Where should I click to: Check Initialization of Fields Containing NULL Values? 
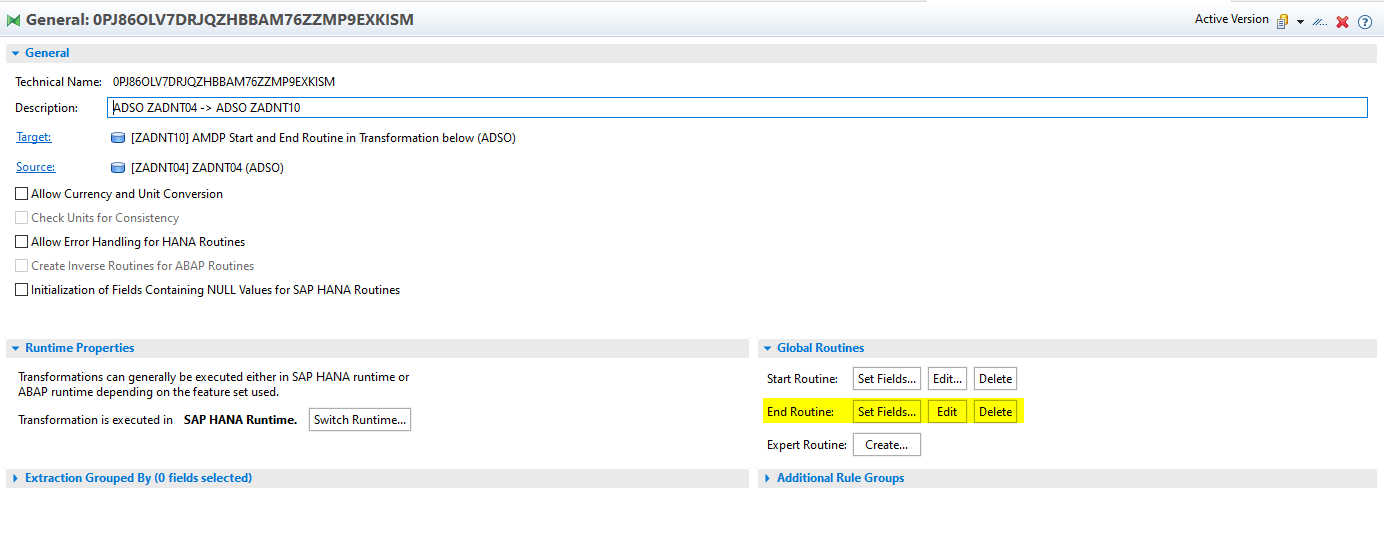22,290
